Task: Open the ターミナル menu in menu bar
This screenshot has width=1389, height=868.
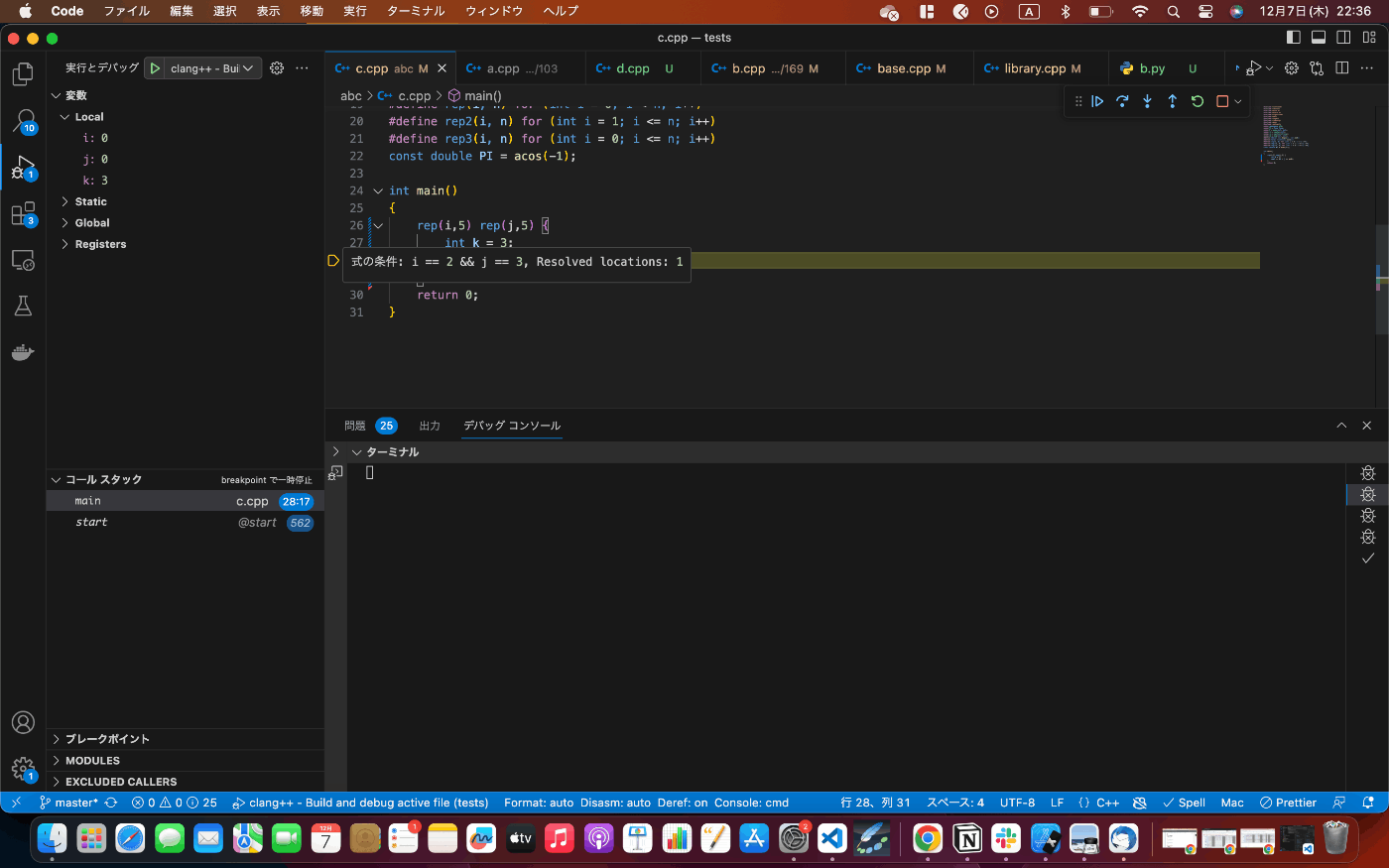Action: pyautogui.click(x=416, y=11)
